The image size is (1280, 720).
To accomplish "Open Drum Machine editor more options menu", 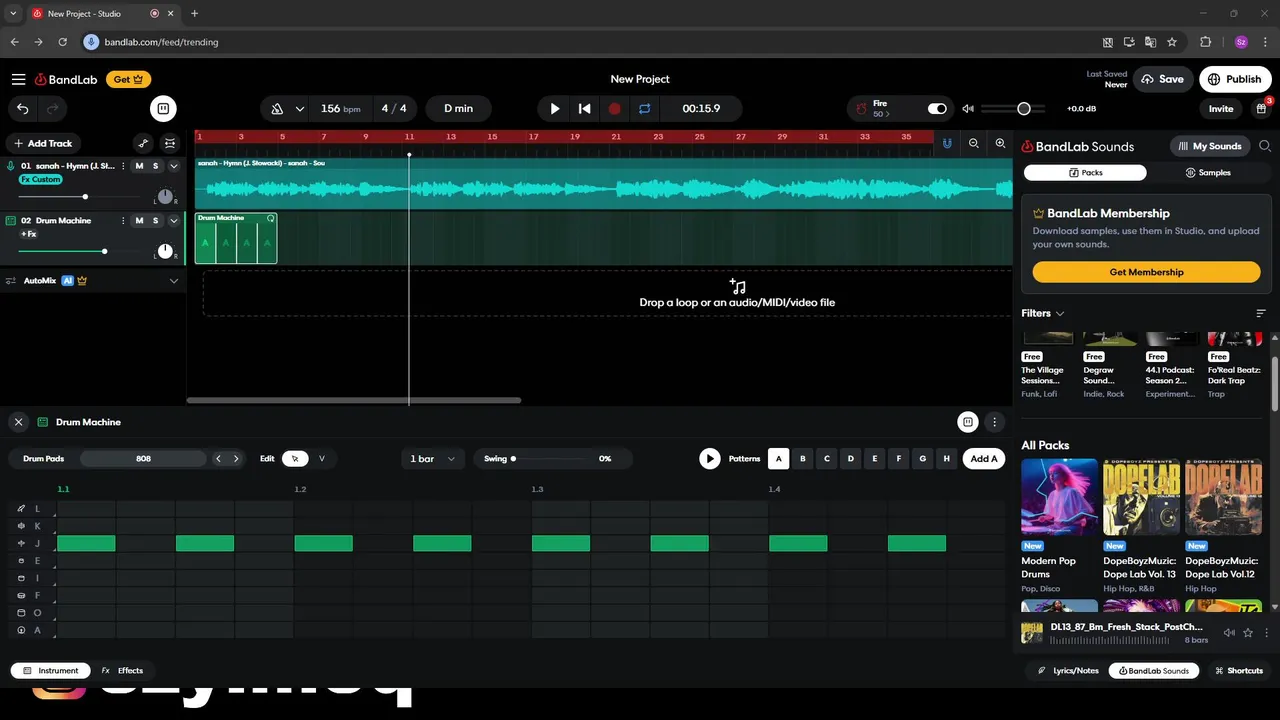I will (x=994, y=422).
